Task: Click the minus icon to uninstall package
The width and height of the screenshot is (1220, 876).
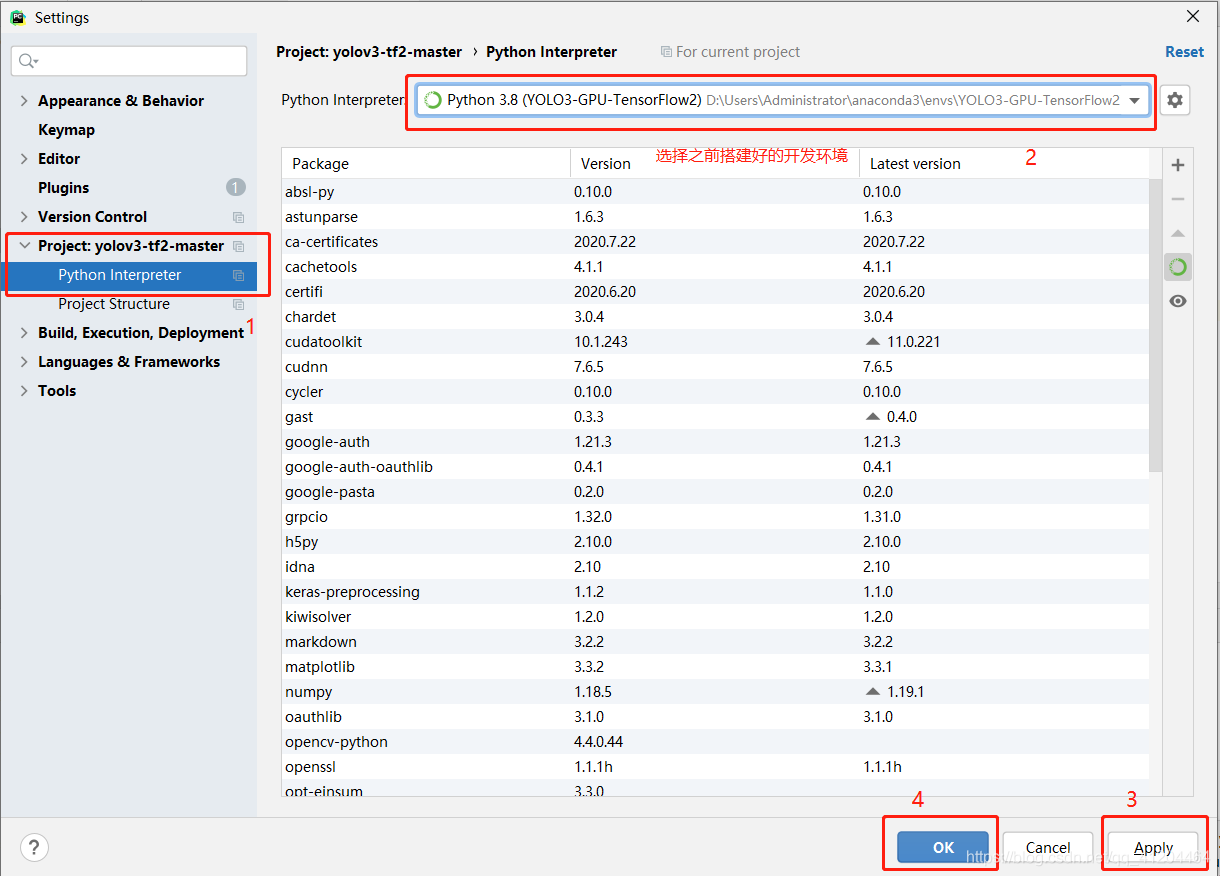Action: point(1178,199)
